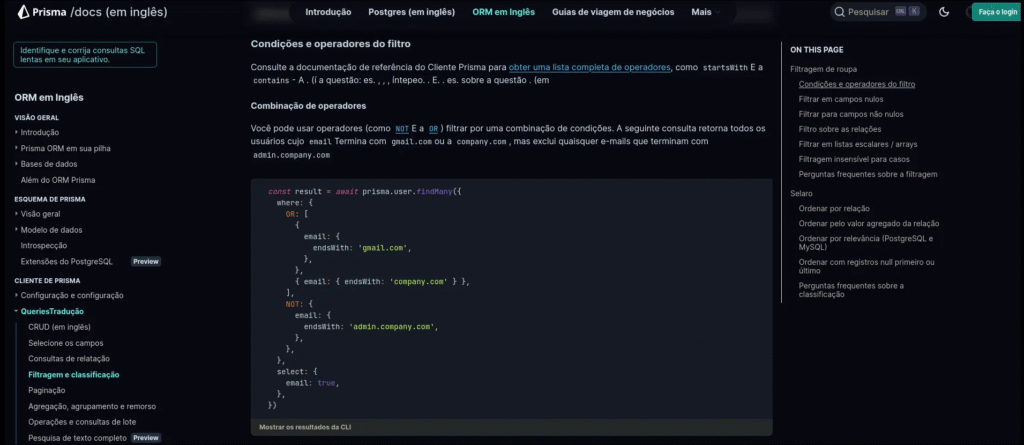Viewport: 1024px width, 445px height.
Task: Open the Mais dropdown menu
Action: tap(706, 12)
